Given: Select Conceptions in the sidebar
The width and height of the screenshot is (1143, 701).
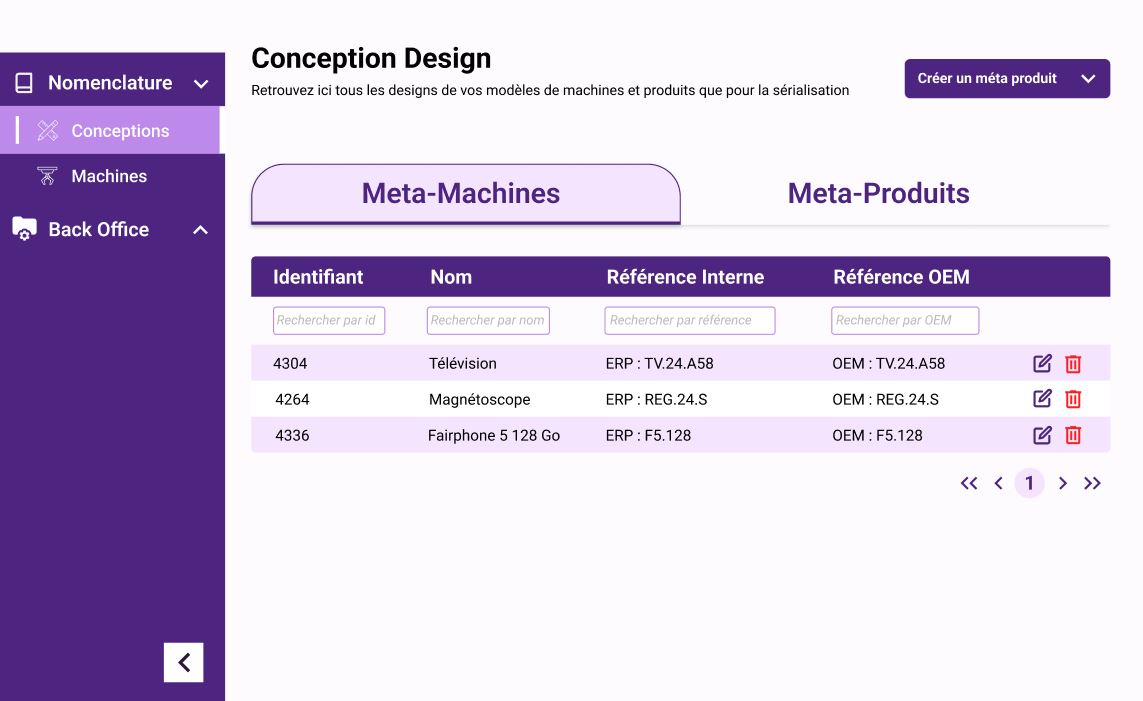Looking at the screenshot, I should tap(119, 131).
